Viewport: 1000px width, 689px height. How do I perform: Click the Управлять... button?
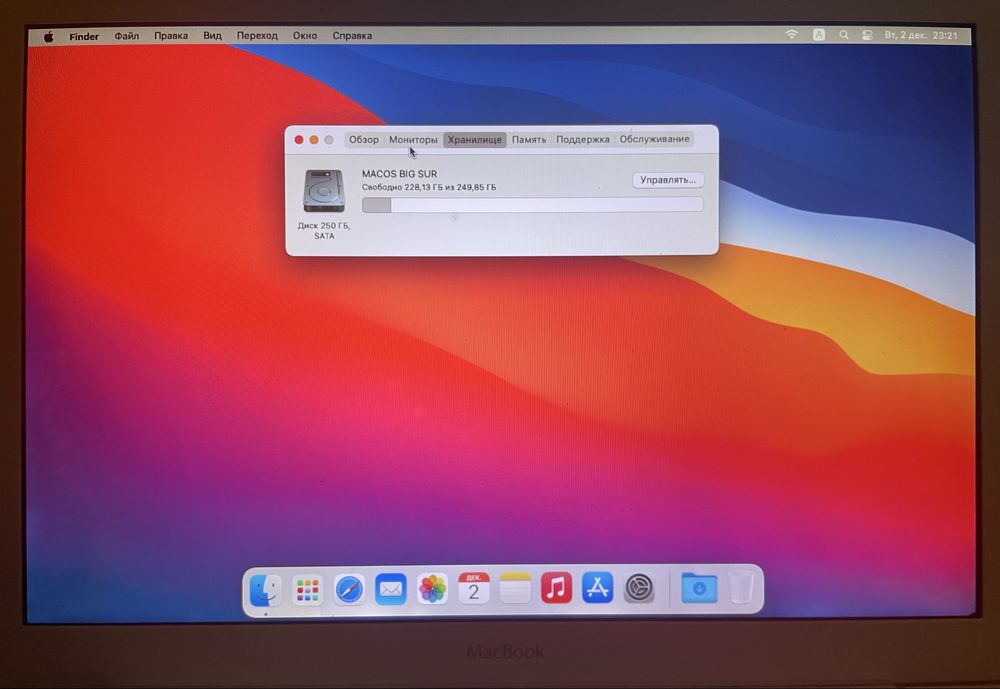(668, 180)
